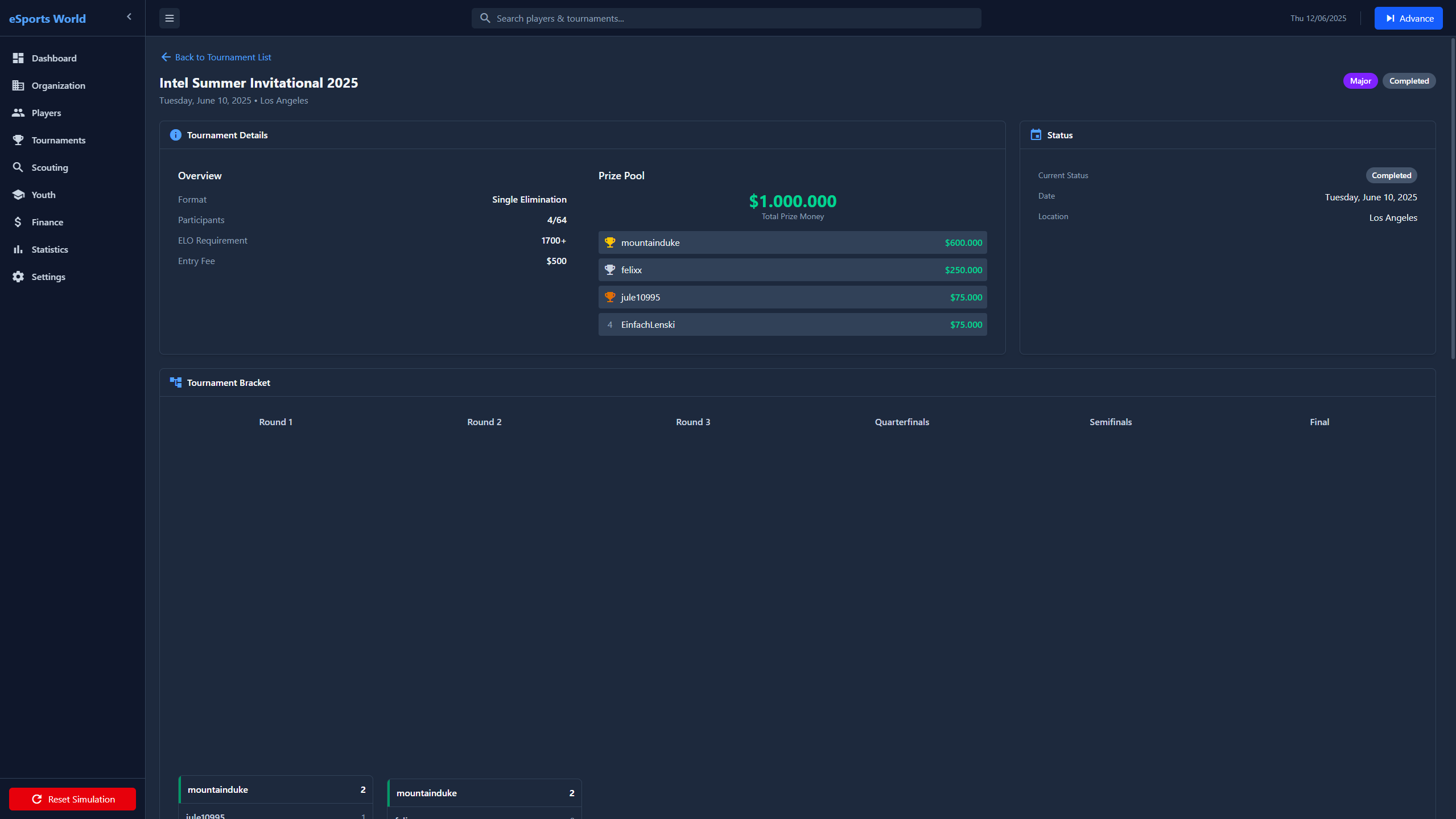Click the Organization building icon

[18, 85]
